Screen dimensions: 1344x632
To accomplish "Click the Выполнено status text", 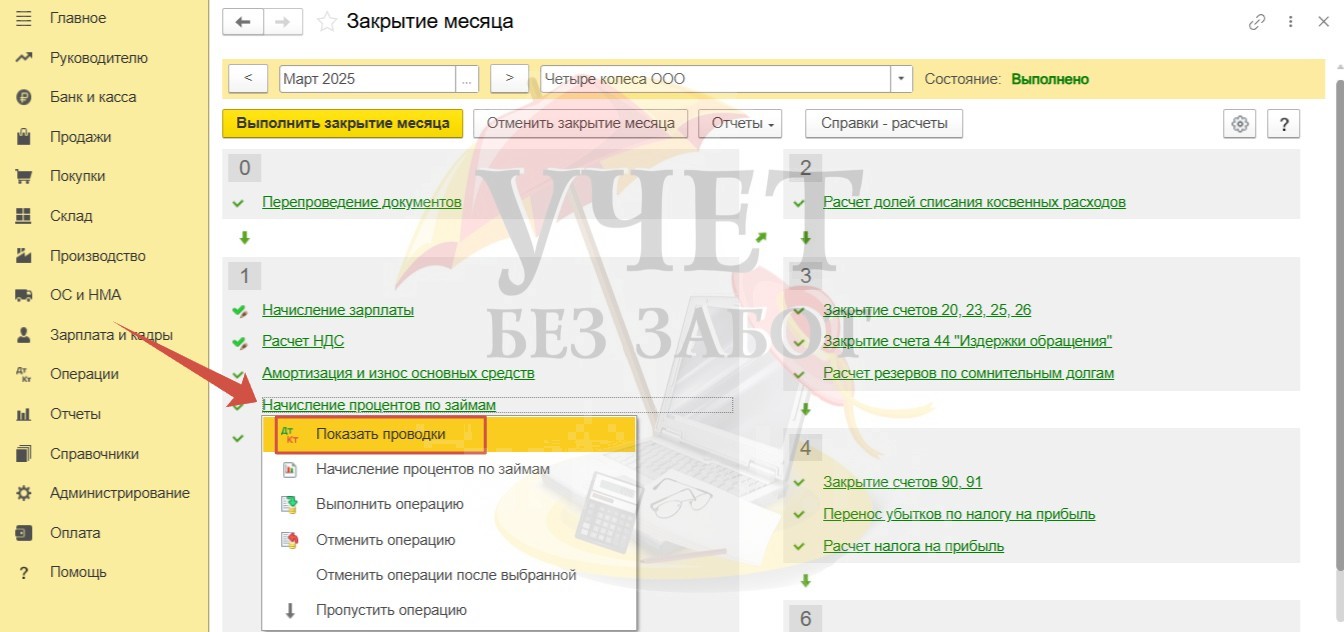I will pos(1050,79).
